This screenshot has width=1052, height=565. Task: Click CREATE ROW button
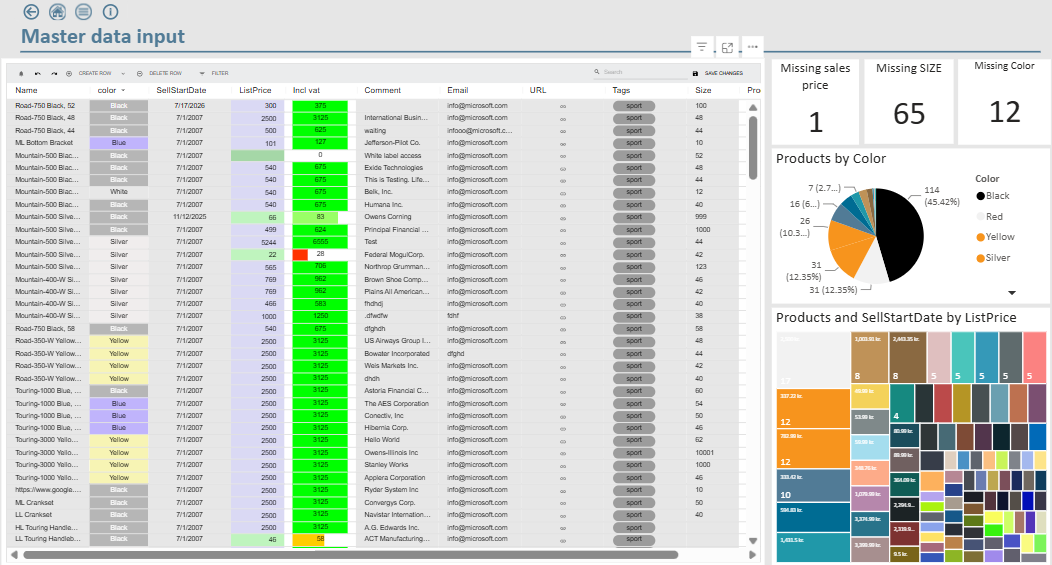[95, 73]
